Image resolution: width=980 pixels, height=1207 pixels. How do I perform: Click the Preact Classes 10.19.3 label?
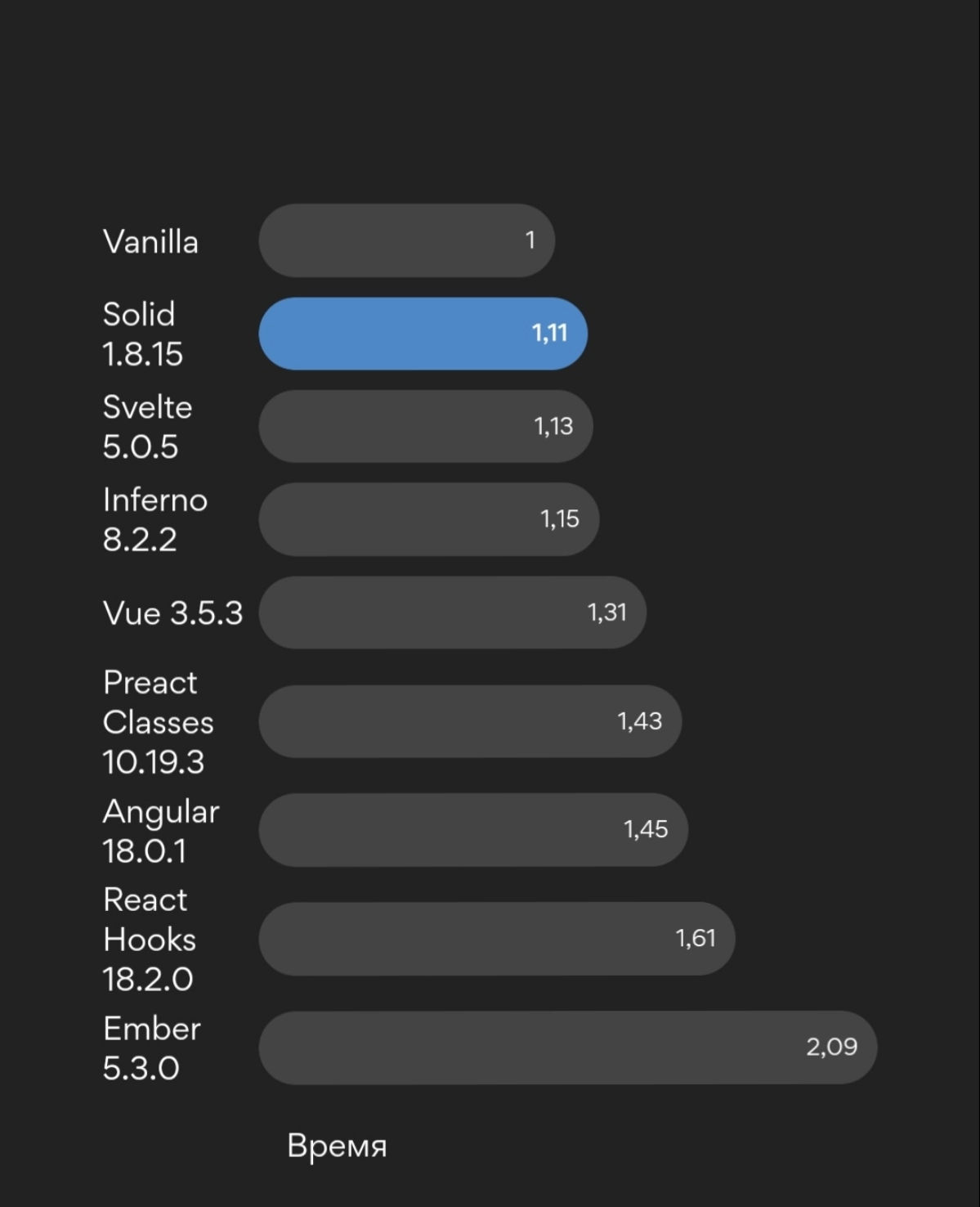click(158, 722)
